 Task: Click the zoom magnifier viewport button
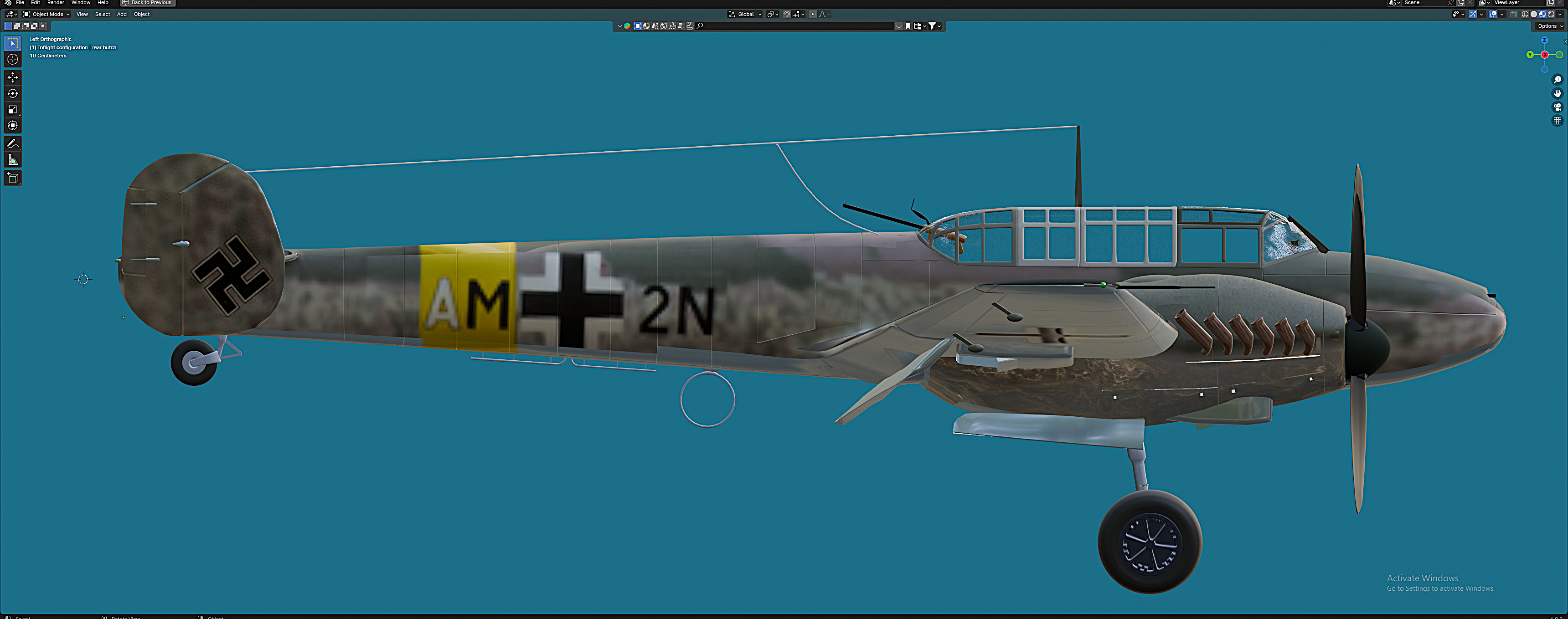pos(1558,80)
